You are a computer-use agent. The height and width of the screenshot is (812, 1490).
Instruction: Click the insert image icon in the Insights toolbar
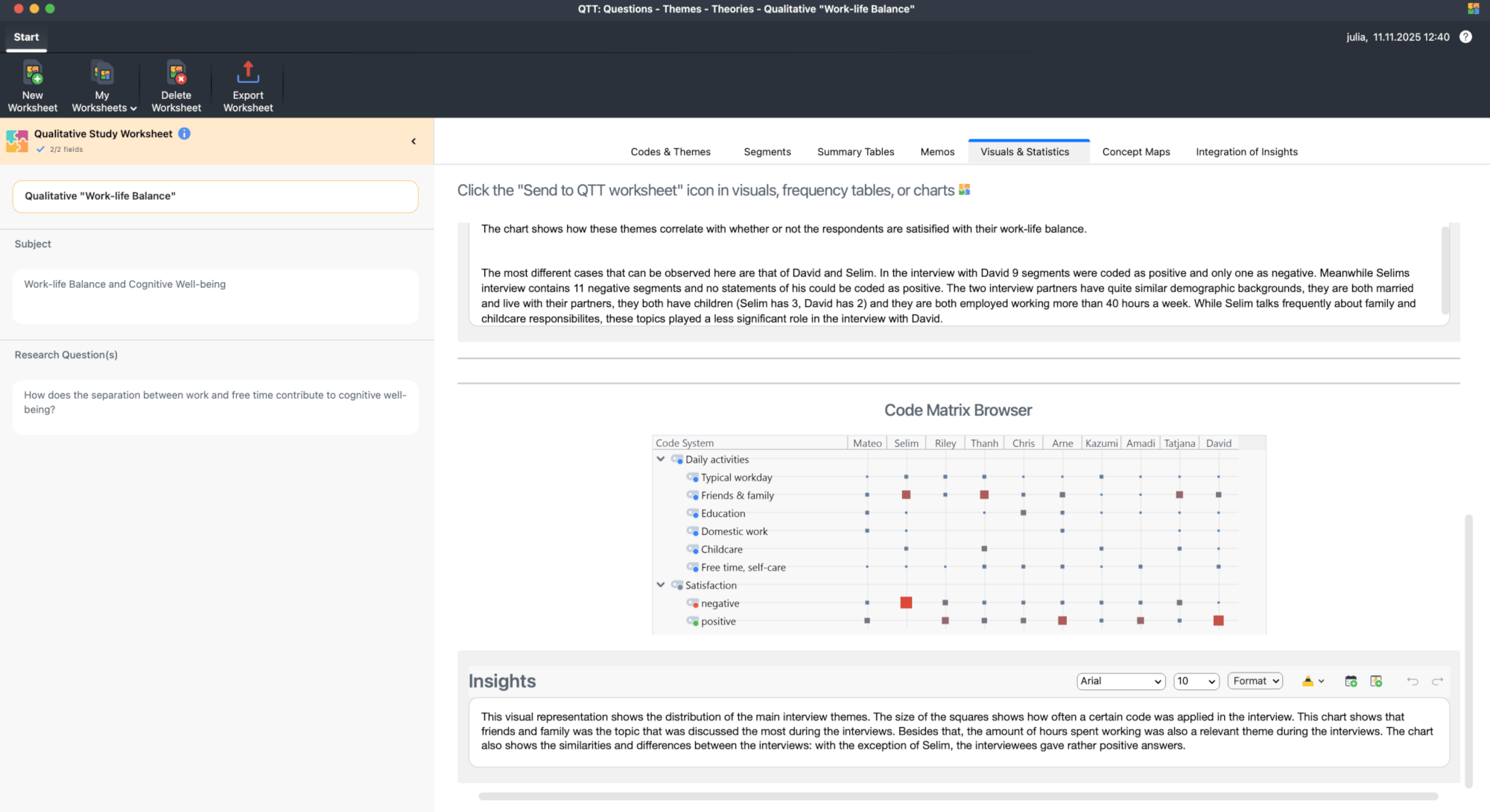[1376, 681]
